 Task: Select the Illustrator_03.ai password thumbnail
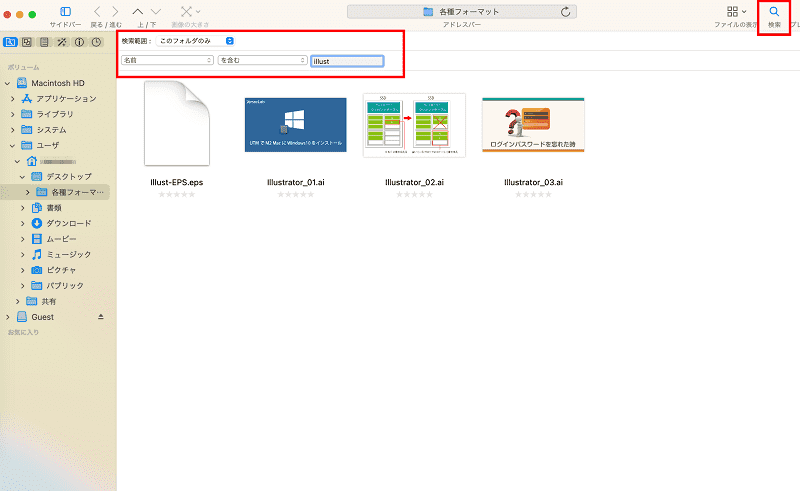point(533,125)
